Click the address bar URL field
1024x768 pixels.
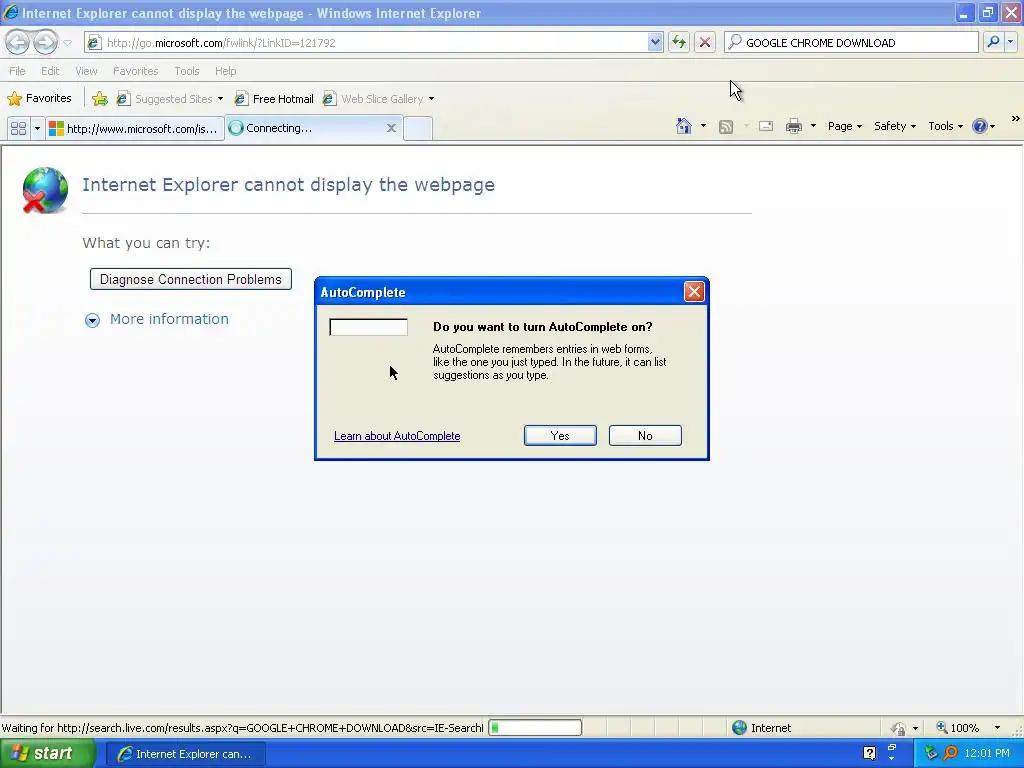[x=366, y=42]
